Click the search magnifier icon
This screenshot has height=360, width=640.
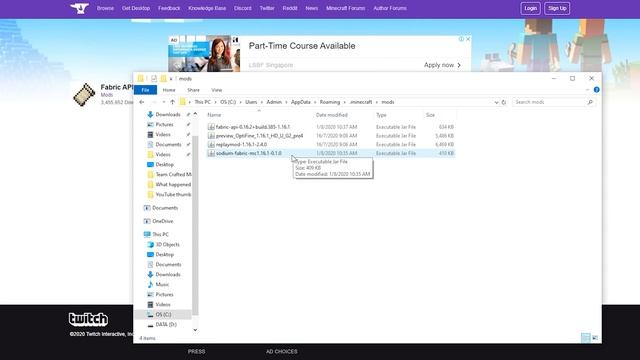pos(590,102)
